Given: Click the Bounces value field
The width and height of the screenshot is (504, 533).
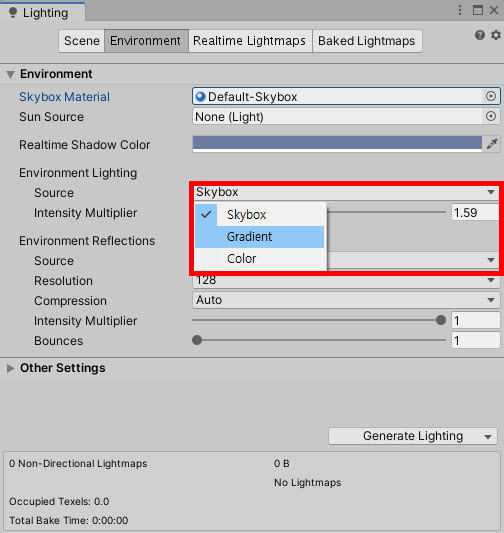Looking at the screenshot, I should (475, 341).
